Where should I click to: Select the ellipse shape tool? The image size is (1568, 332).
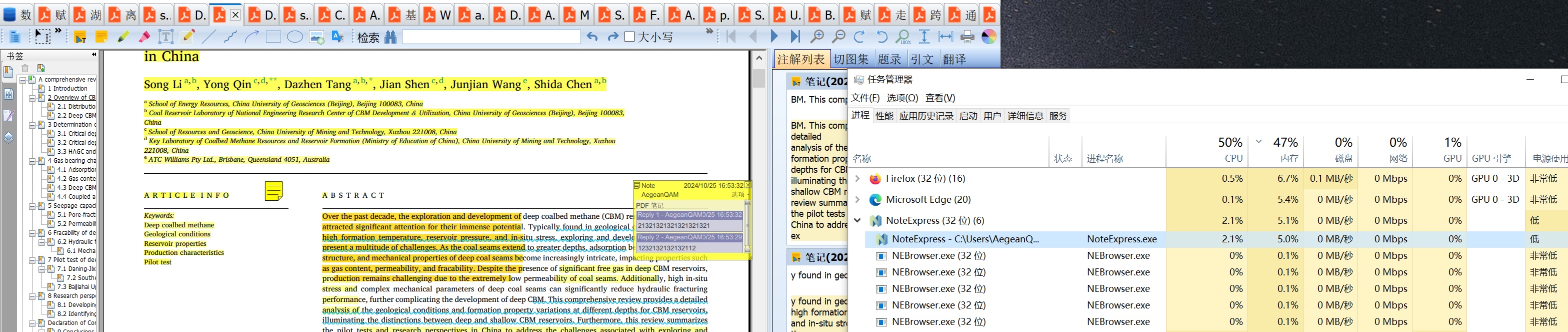295,37
